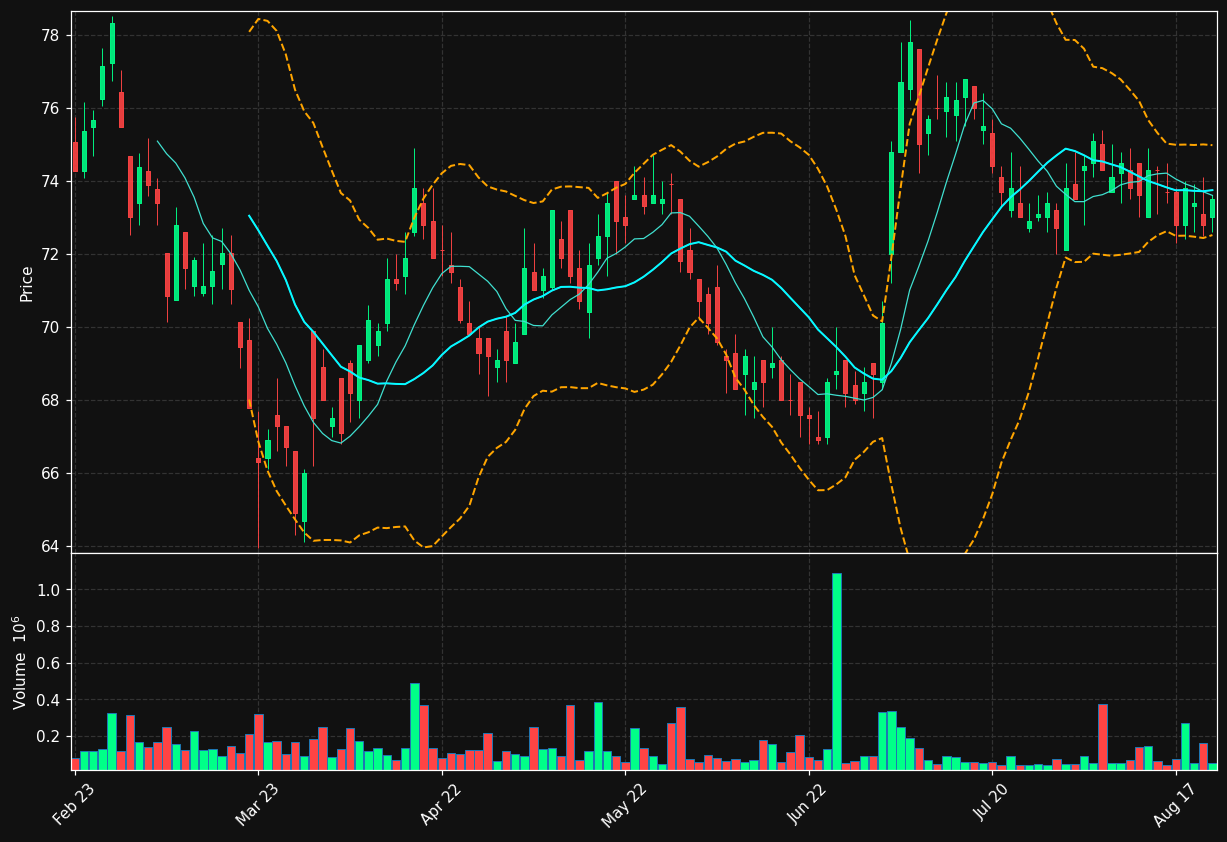
Task: Click the 74 price axis label
Action: [51, 182]
